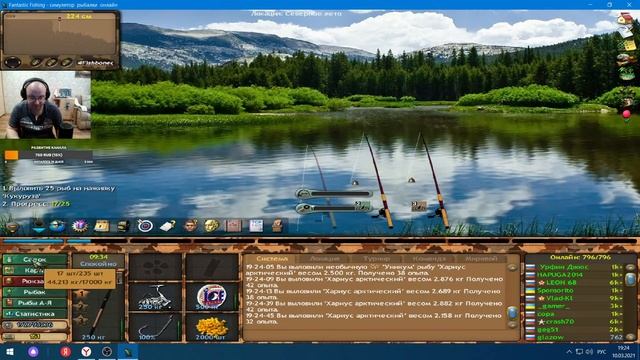The width and height of the screenshot is (640, 360).
Task: Click the red Yandex Я taskbar icon
Action: (x=65, y=351)
